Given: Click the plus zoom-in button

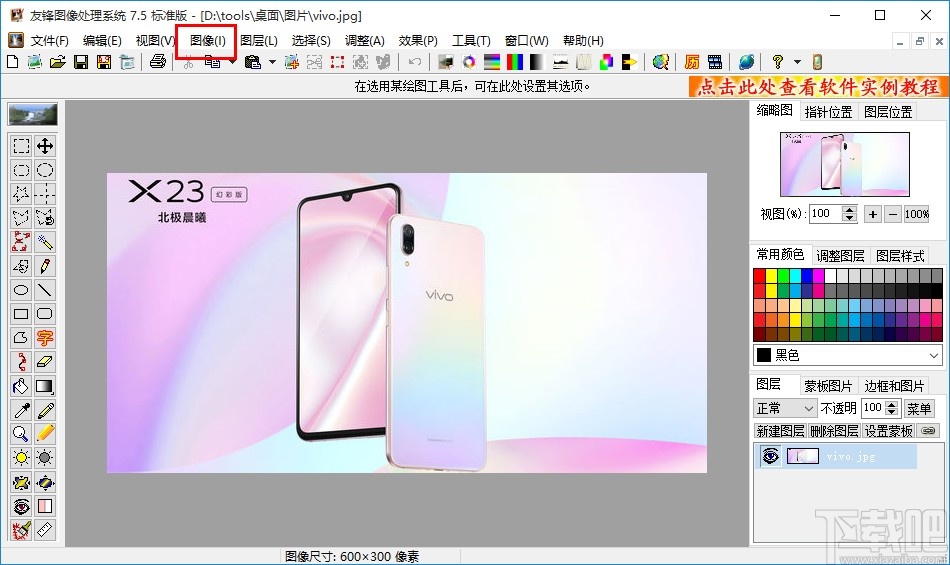Looking at the screenshot, I should (x=872, y=214).
